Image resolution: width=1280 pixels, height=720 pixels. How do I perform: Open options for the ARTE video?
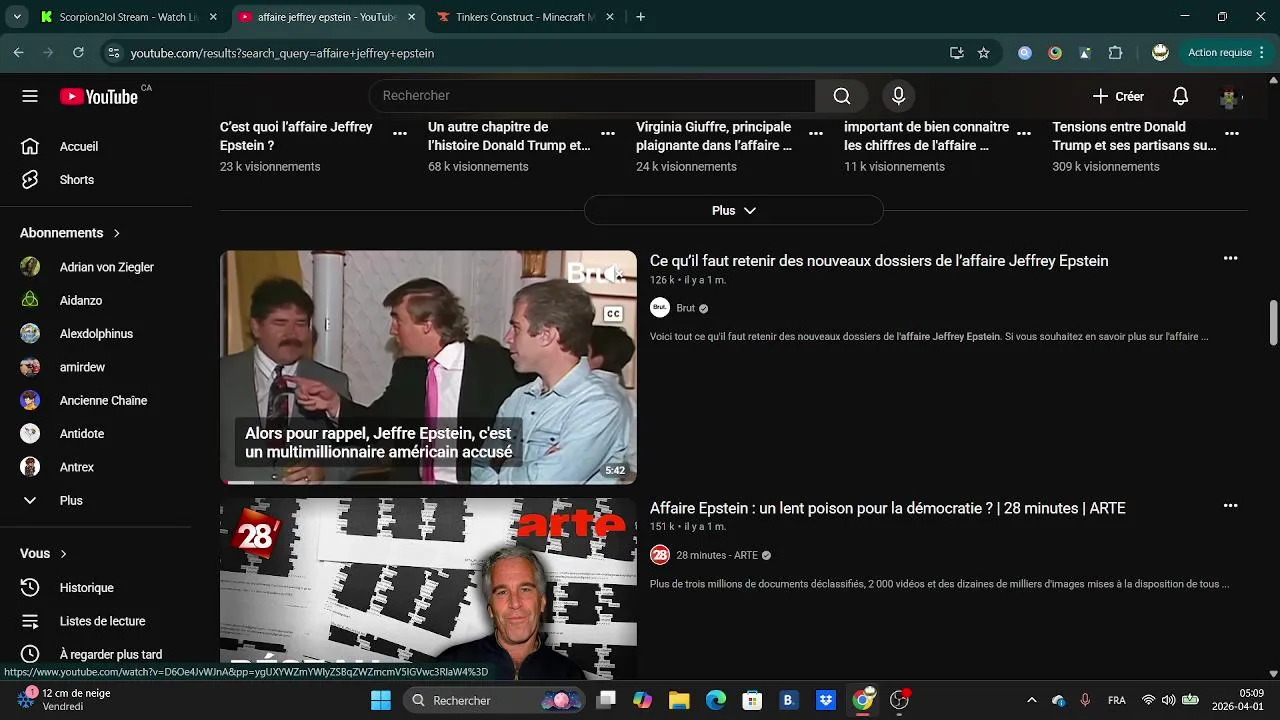pyautogui.click(x=1230, y=506)
